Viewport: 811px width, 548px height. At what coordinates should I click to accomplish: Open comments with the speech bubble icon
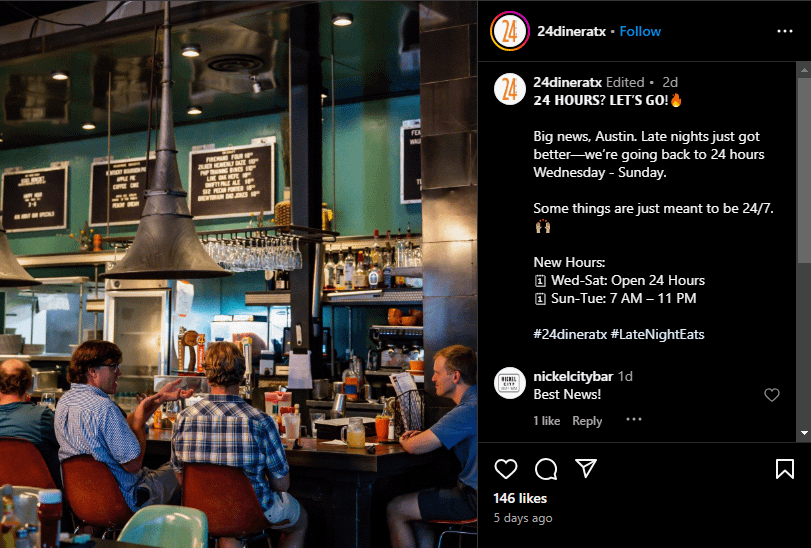546,469
